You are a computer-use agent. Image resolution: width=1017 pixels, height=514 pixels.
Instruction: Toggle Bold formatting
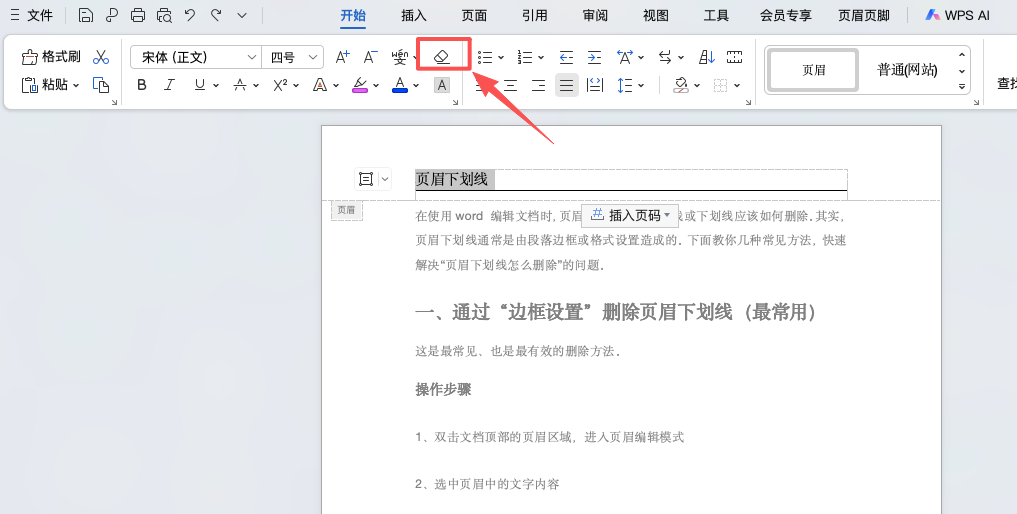pos(142,85)
